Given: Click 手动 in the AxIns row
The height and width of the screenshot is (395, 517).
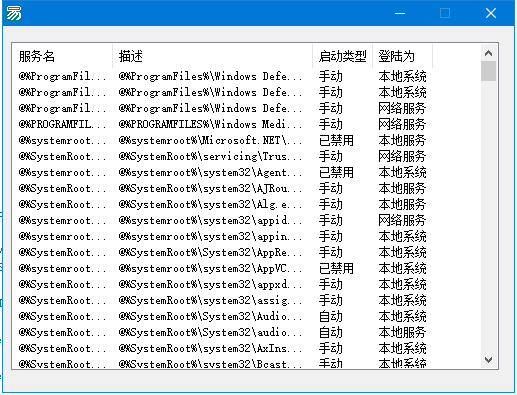Looking at the screenshot, I should (330, 348).
